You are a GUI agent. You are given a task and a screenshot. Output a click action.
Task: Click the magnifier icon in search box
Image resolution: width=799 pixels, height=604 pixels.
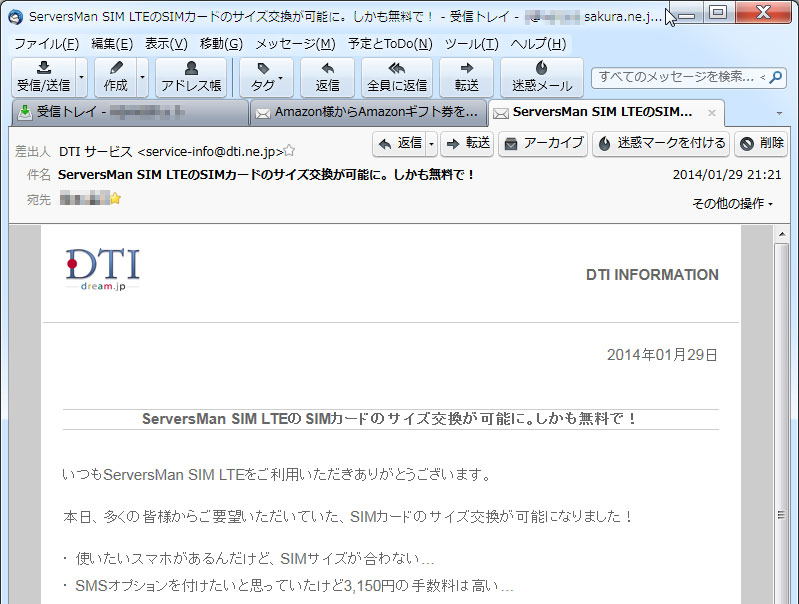click(x=776, y=77)
